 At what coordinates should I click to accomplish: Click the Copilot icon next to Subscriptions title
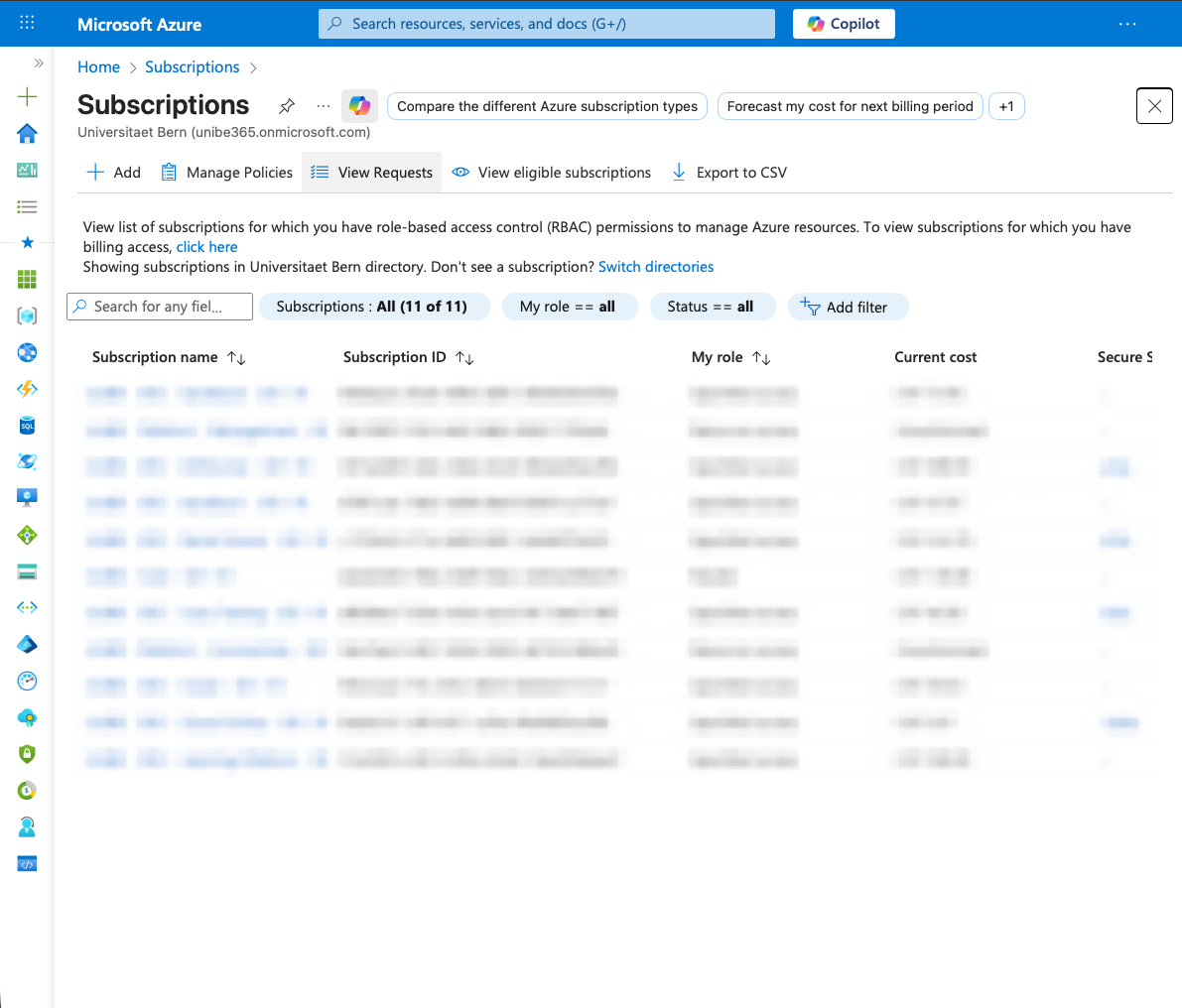pos(359,106)
